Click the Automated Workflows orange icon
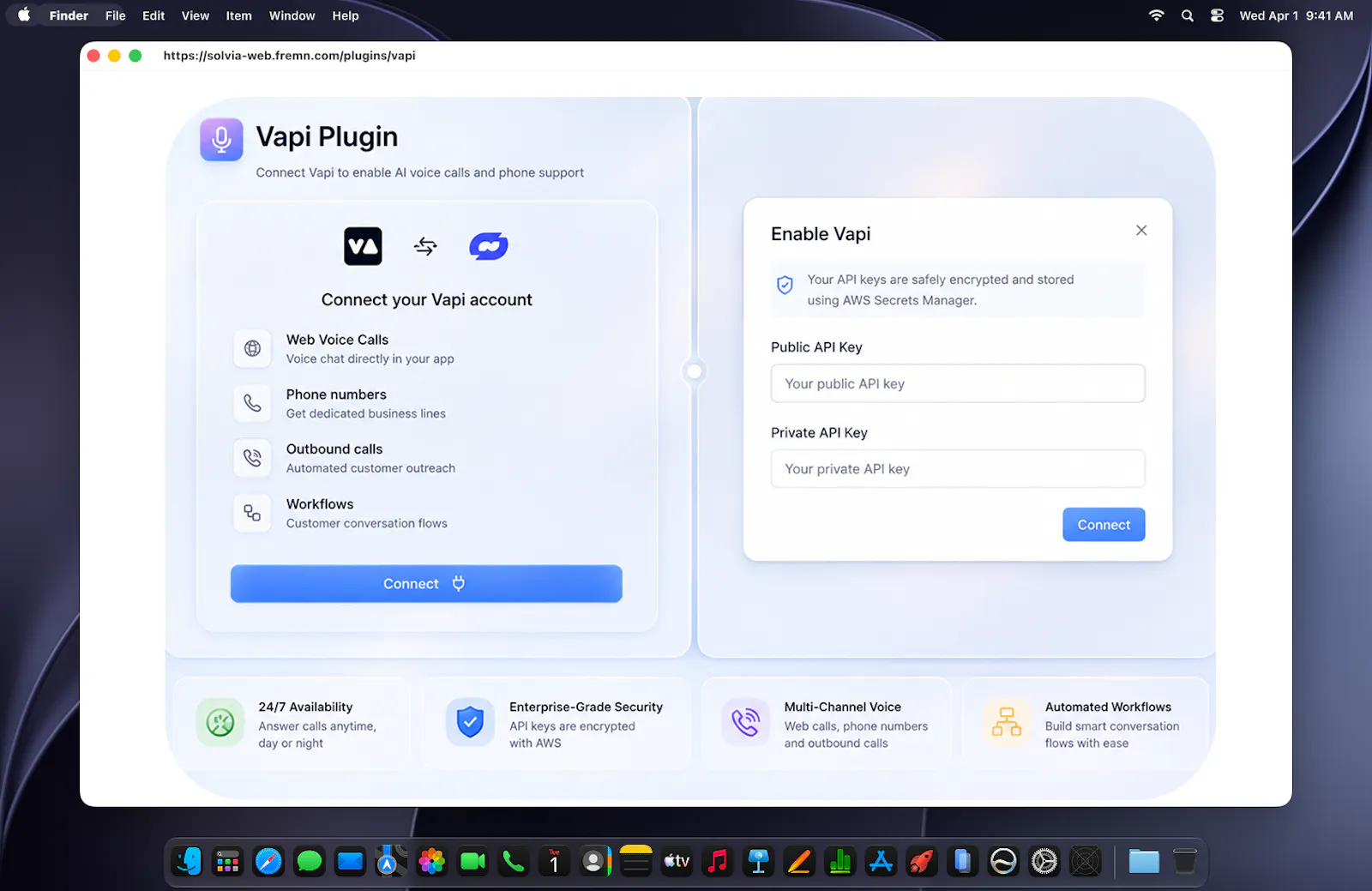1372x891 pixels. coord(1007,722)
